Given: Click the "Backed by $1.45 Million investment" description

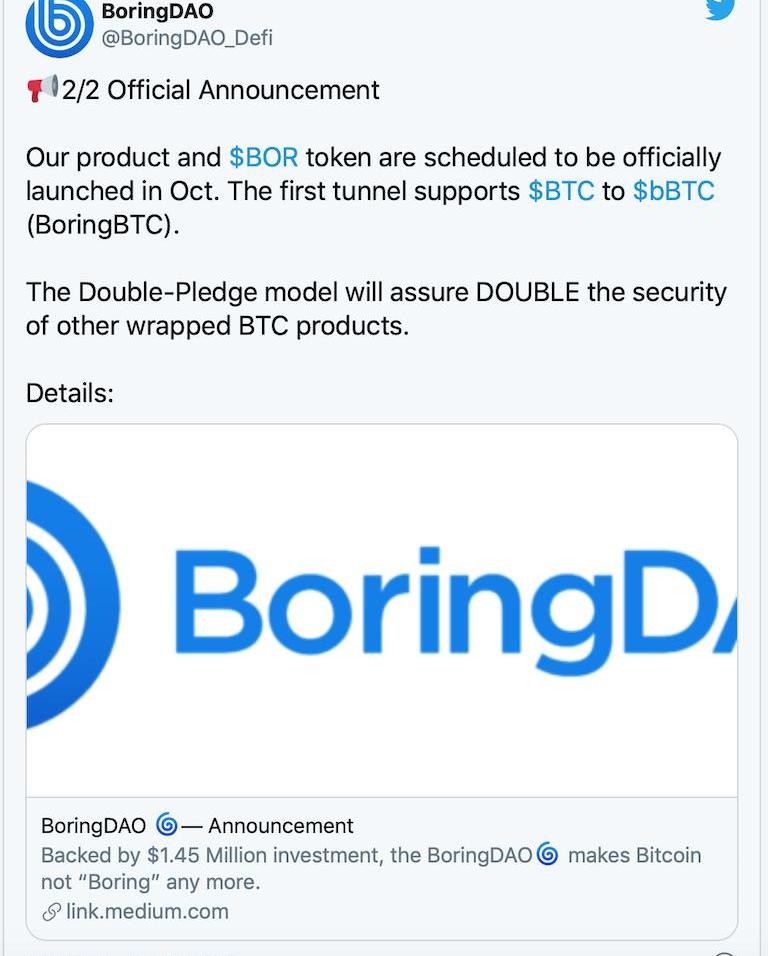Looking at the screenshot, I should click(x=371, y=868).
